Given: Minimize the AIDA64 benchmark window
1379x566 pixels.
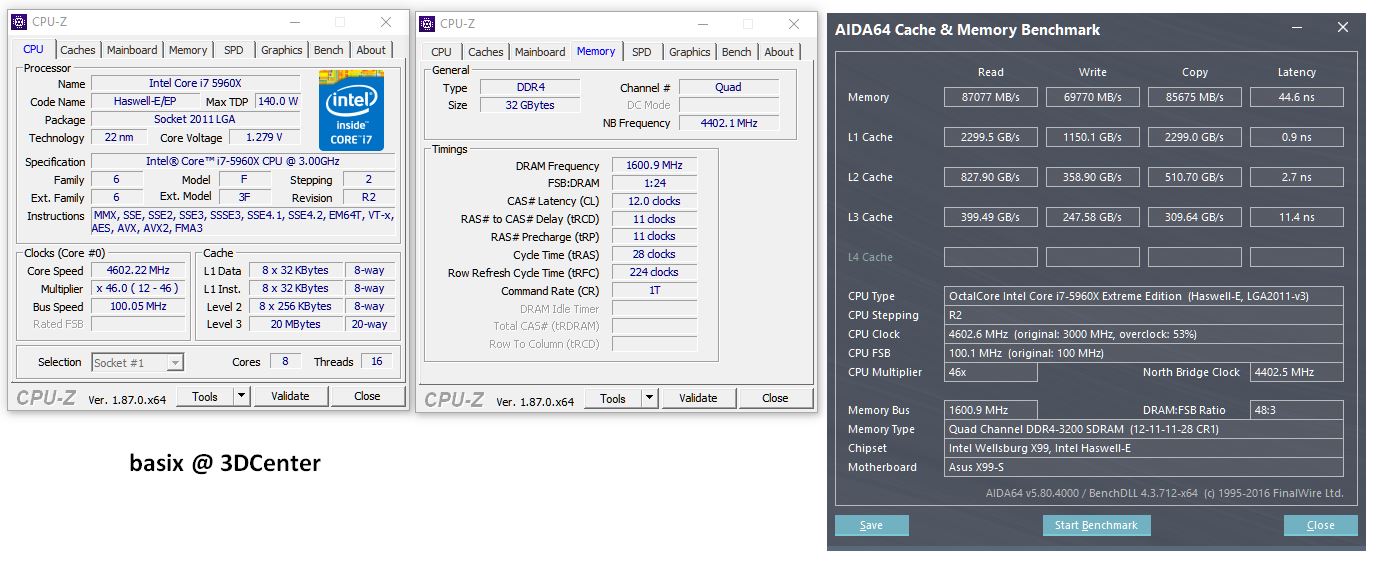Looking at the screenshot, I should click(x=1298, y=29).
